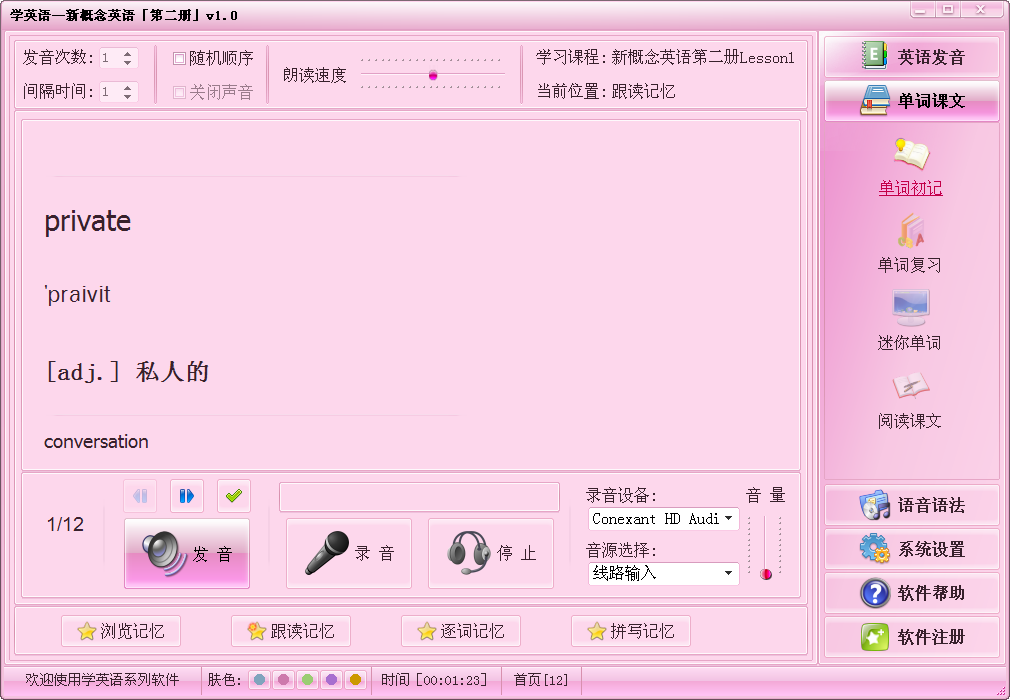
Task: Choose the orange skin color swatch
Action: pyautogui.click(x=355, y=679)
